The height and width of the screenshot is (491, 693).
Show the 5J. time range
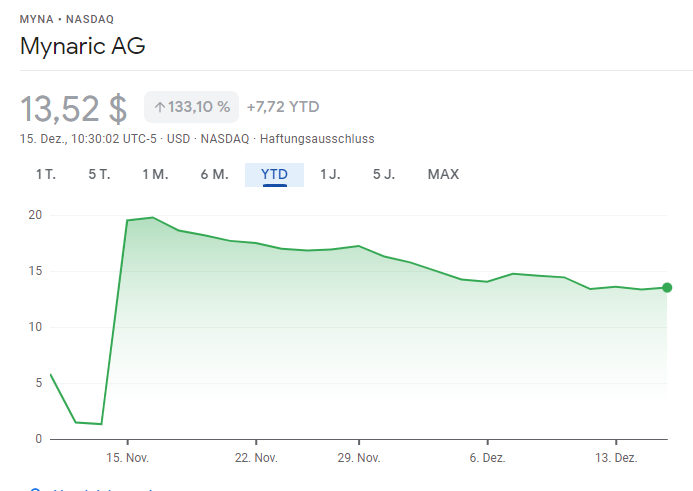tap(384, 175)
